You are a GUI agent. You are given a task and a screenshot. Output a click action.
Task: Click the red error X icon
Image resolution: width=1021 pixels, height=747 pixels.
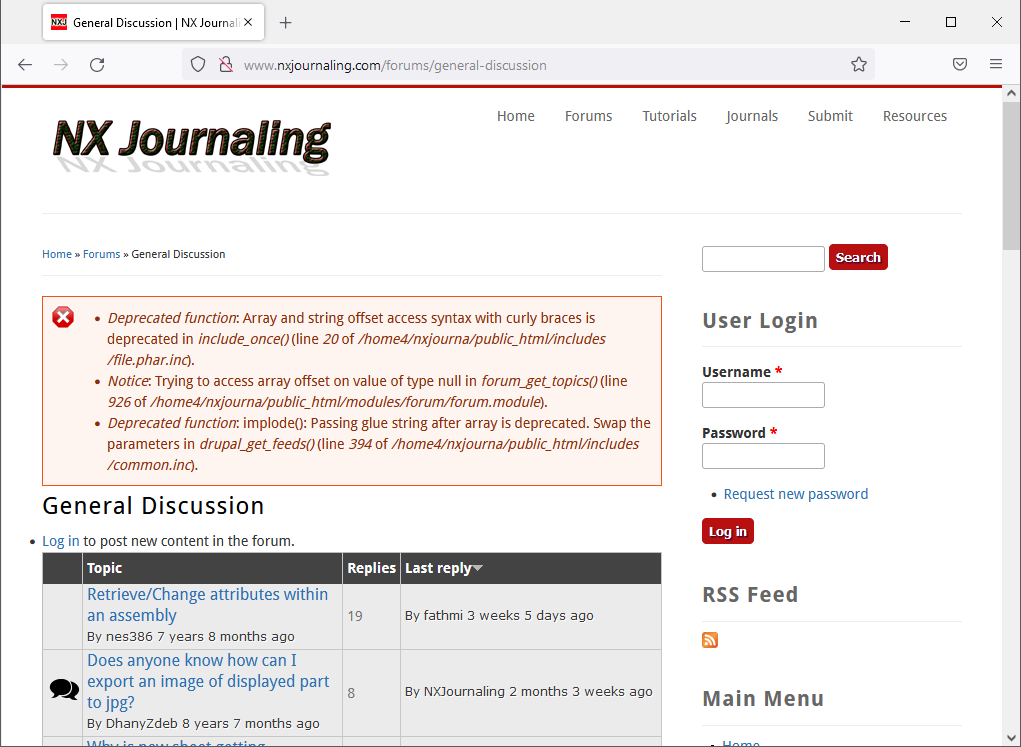[63, 317]
